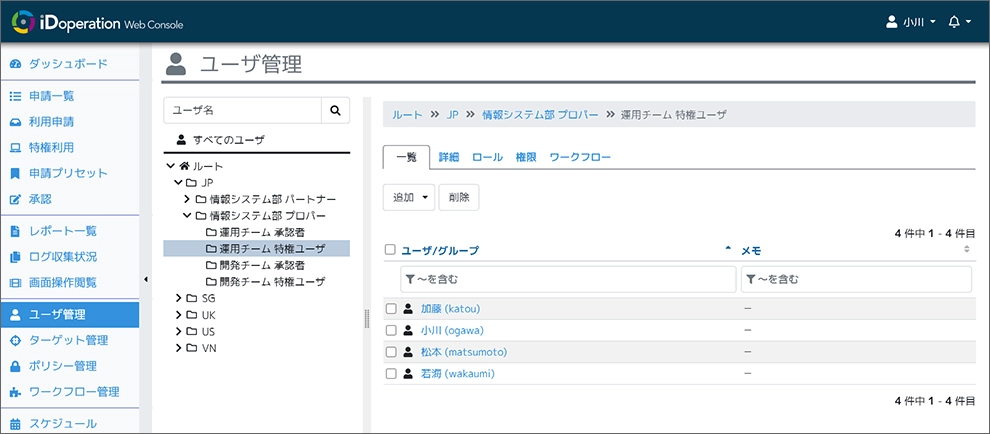Open 申請一覧 in the sidebar
990x434 pixels.
69,96
